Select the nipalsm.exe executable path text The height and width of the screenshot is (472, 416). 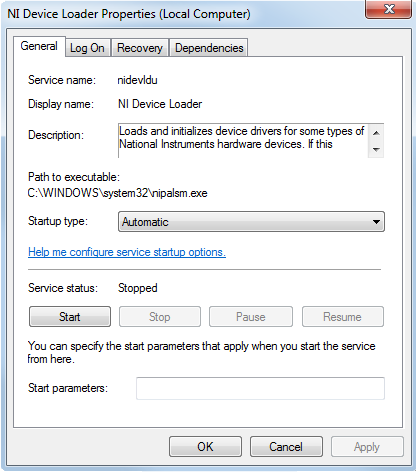click(117, 193)
